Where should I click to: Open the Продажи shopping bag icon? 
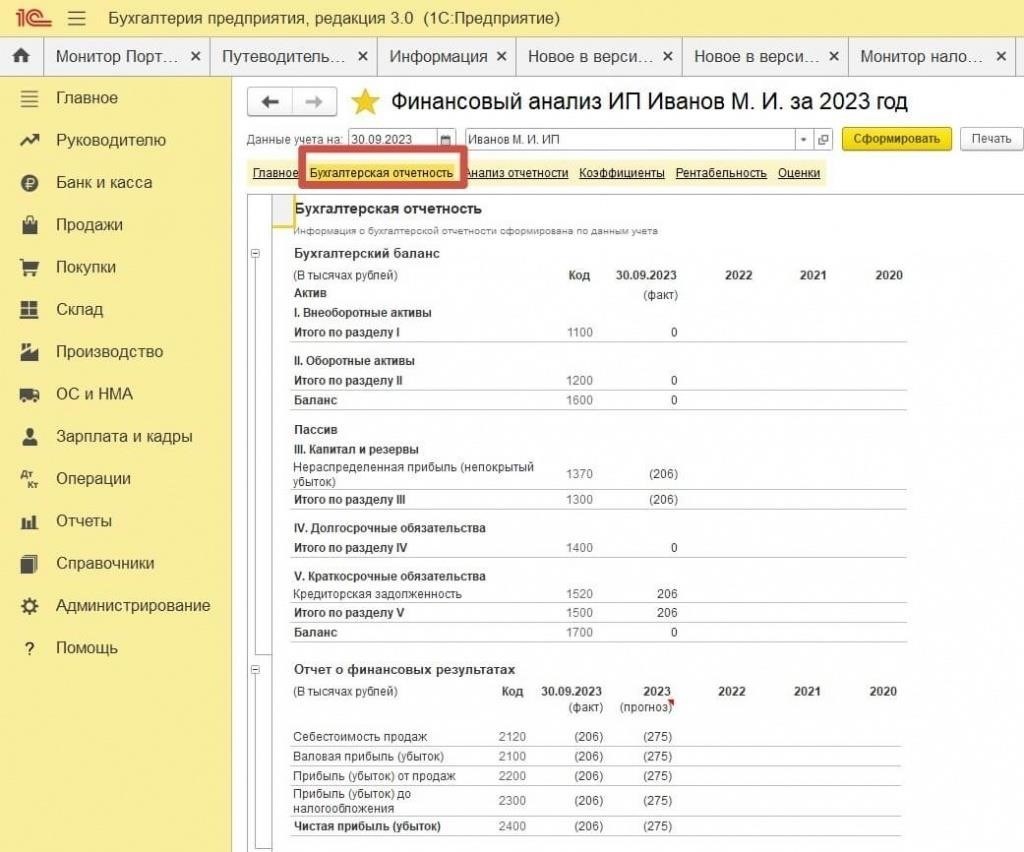[x=29, y=225]
